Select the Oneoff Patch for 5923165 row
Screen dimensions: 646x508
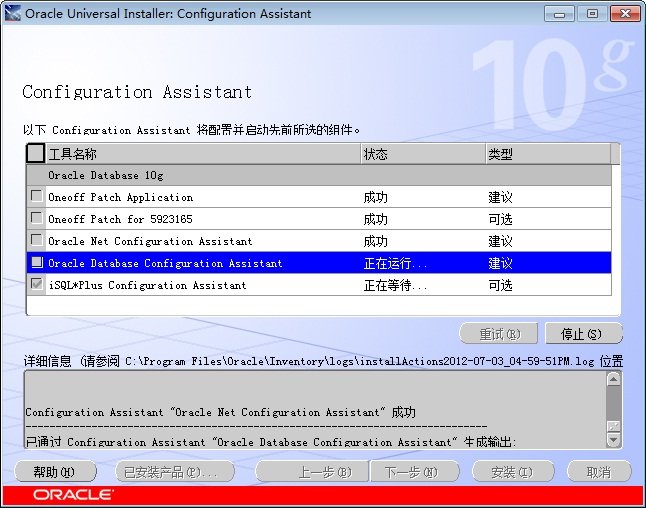pos(319,219)
